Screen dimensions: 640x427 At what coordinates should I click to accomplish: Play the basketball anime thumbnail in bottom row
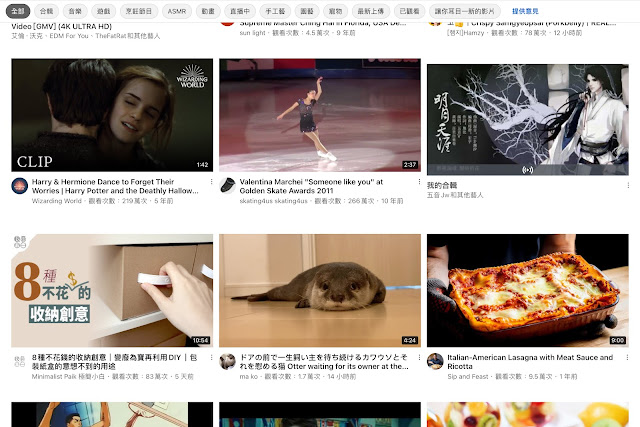pos(112,415)
